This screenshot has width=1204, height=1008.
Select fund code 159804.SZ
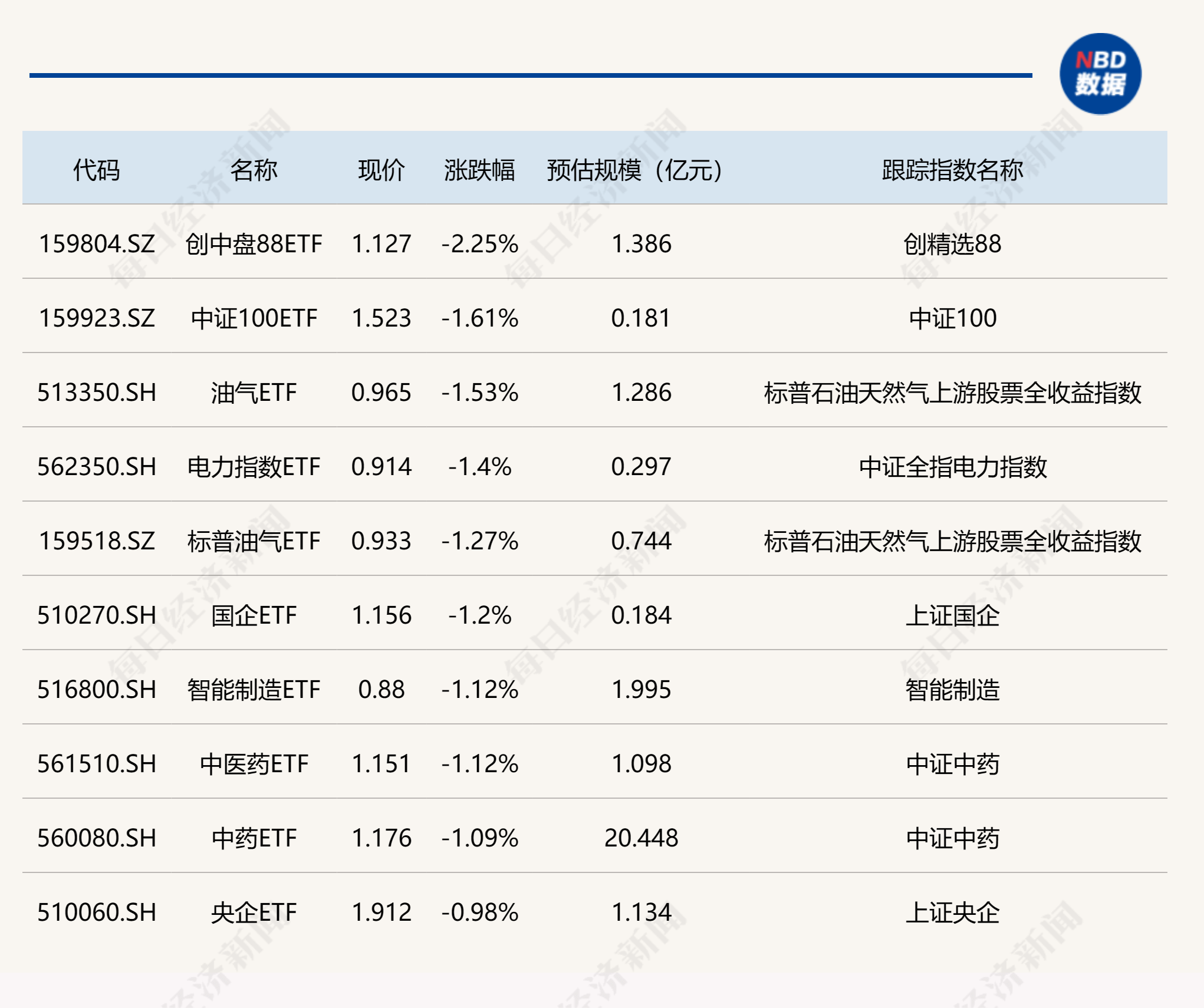97,244
